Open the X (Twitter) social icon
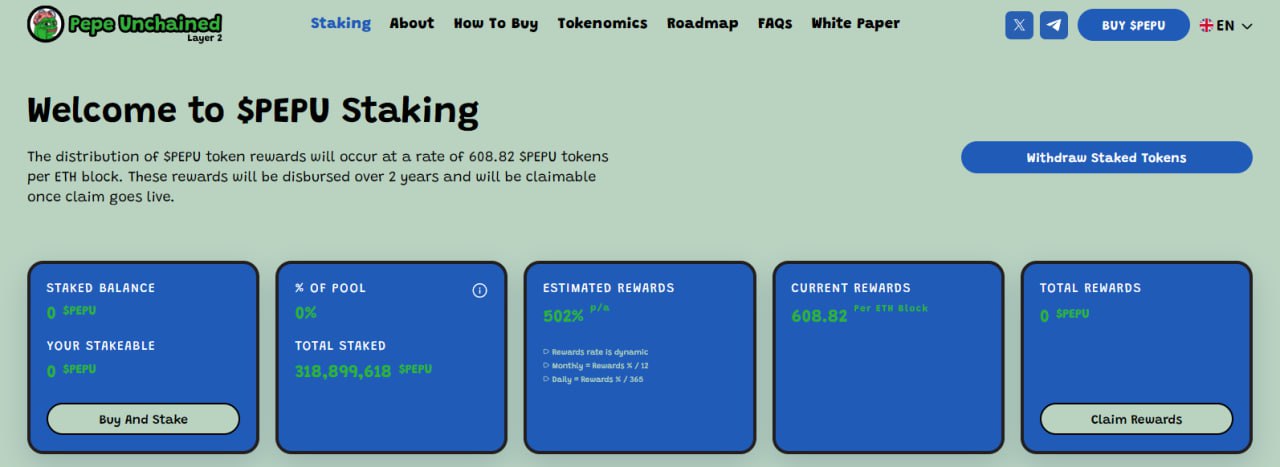 point(1019,25)
